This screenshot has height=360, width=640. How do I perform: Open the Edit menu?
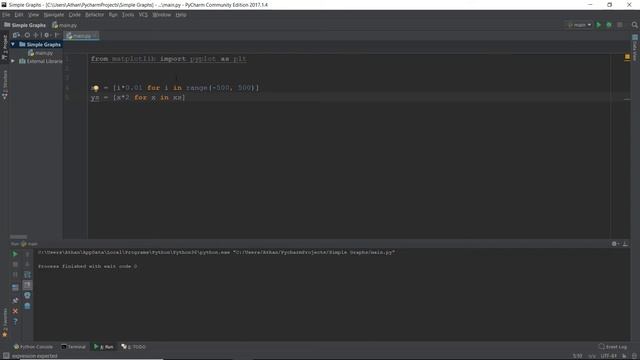point(19,15)
